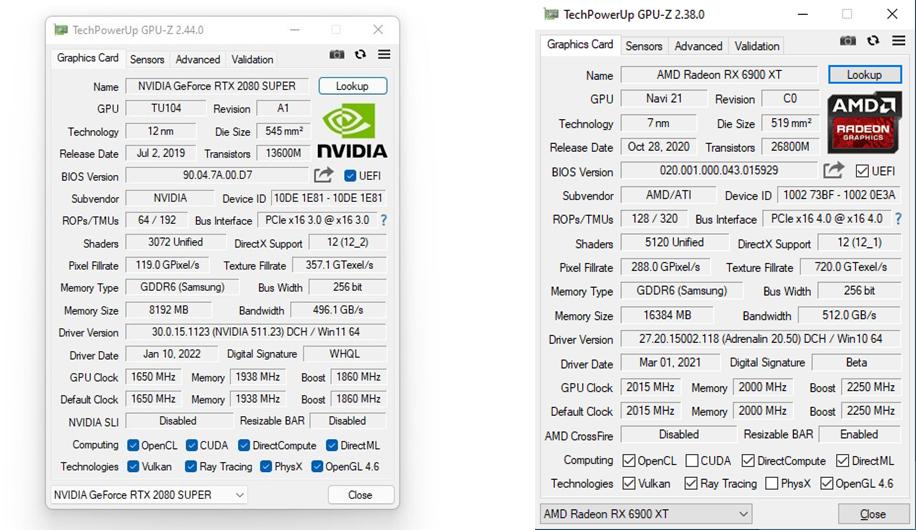Click the screenshot camera icon in GPU-Z 2.38.0
This screenshot has width=916, height=530.
848,40
